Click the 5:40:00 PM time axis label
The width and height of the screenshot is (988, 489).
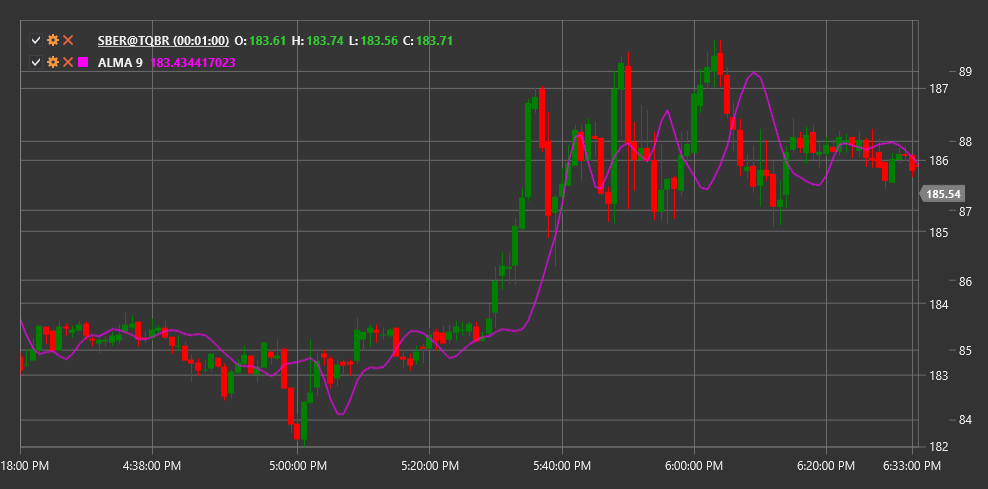click(562, 466)
